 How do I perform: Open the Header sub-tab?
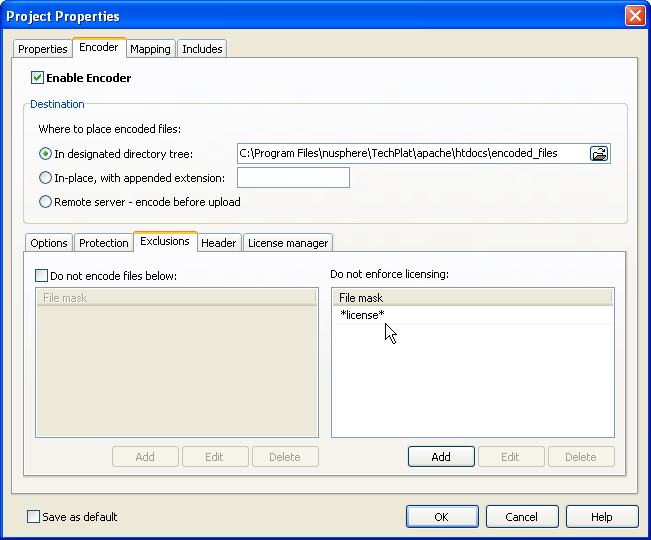218,243
